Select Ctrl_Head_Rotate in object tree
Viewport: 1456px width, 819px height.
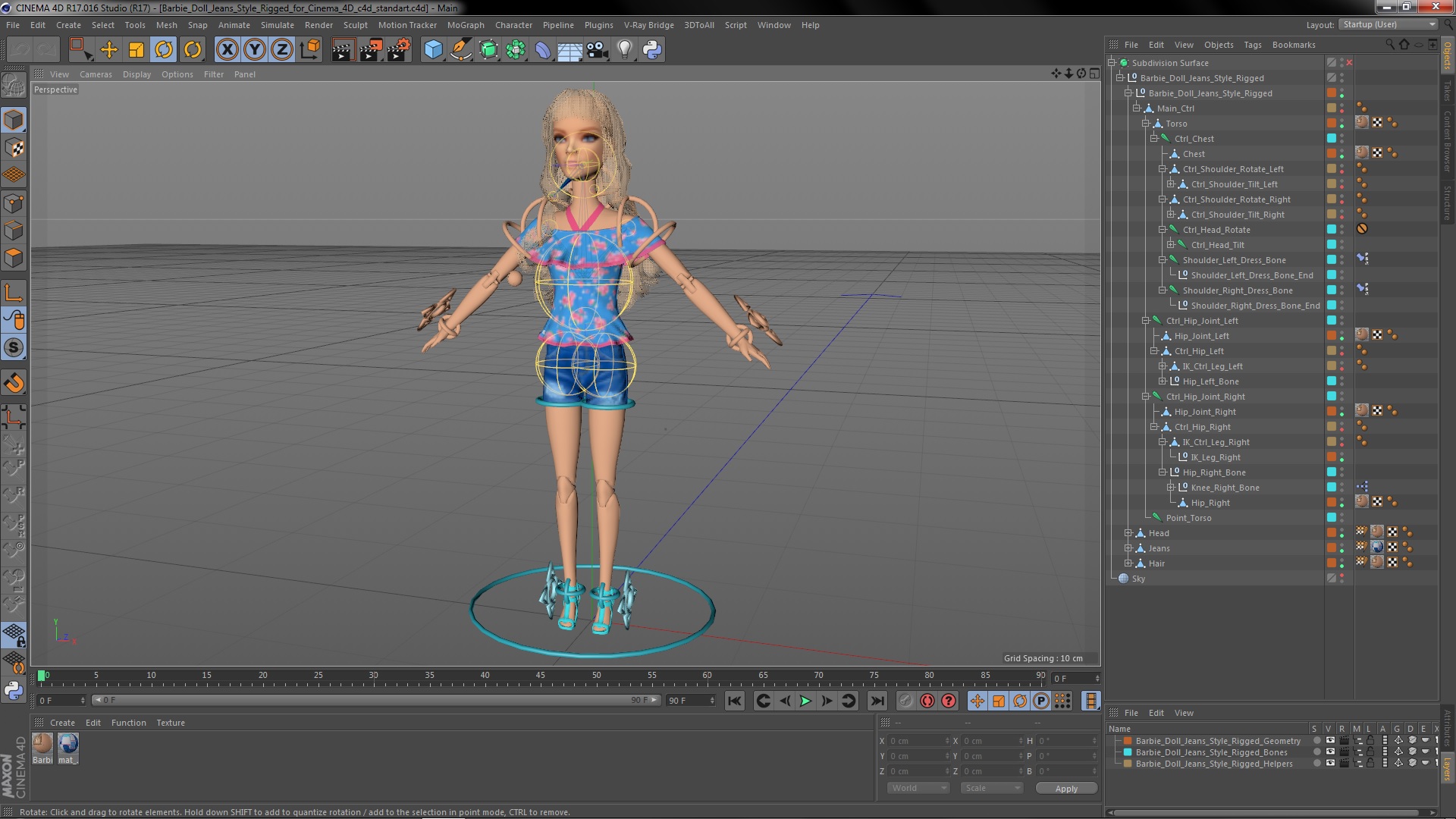[1216, 230]
